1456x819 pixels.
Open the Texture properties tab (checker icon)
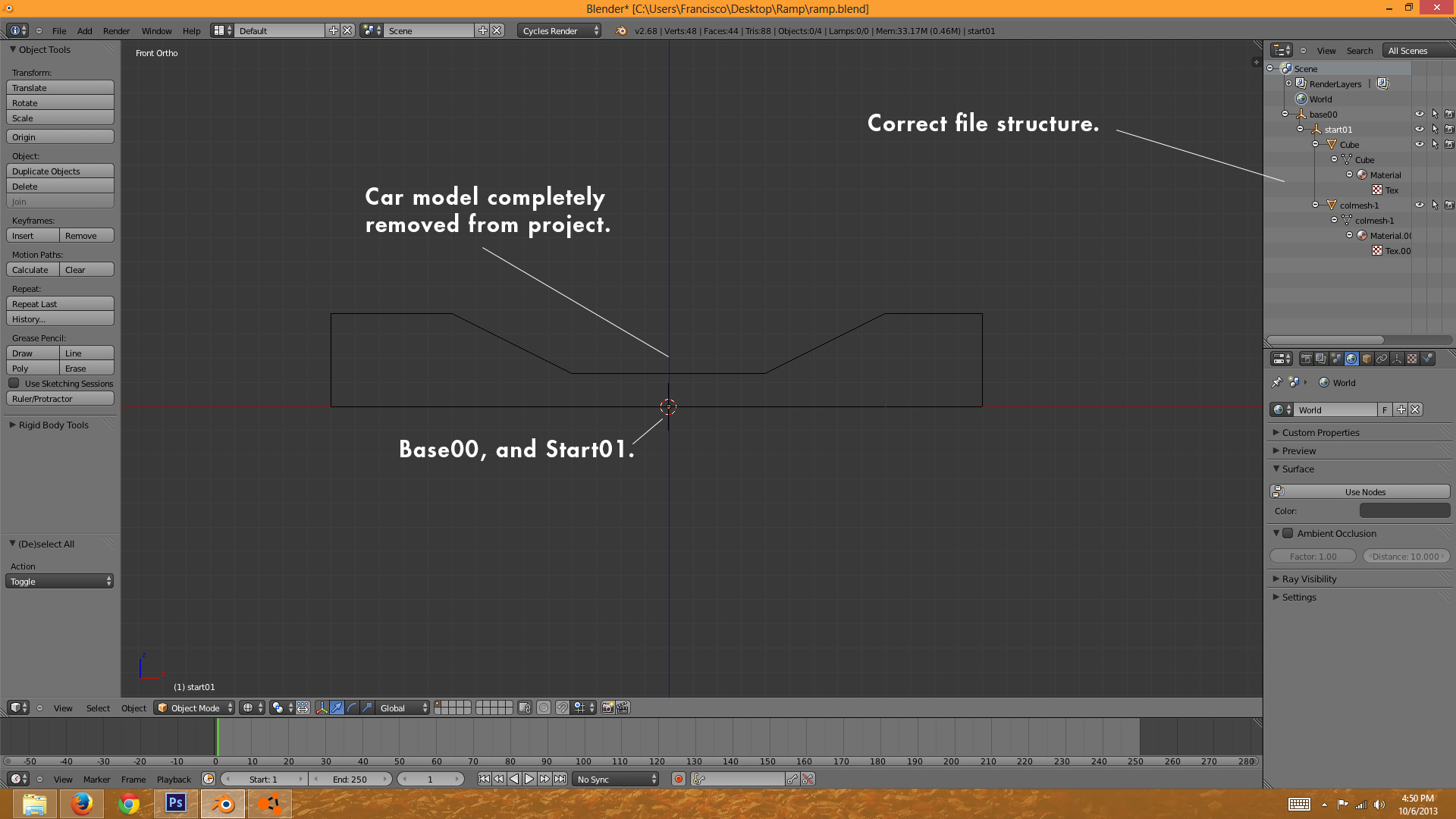1412,359
